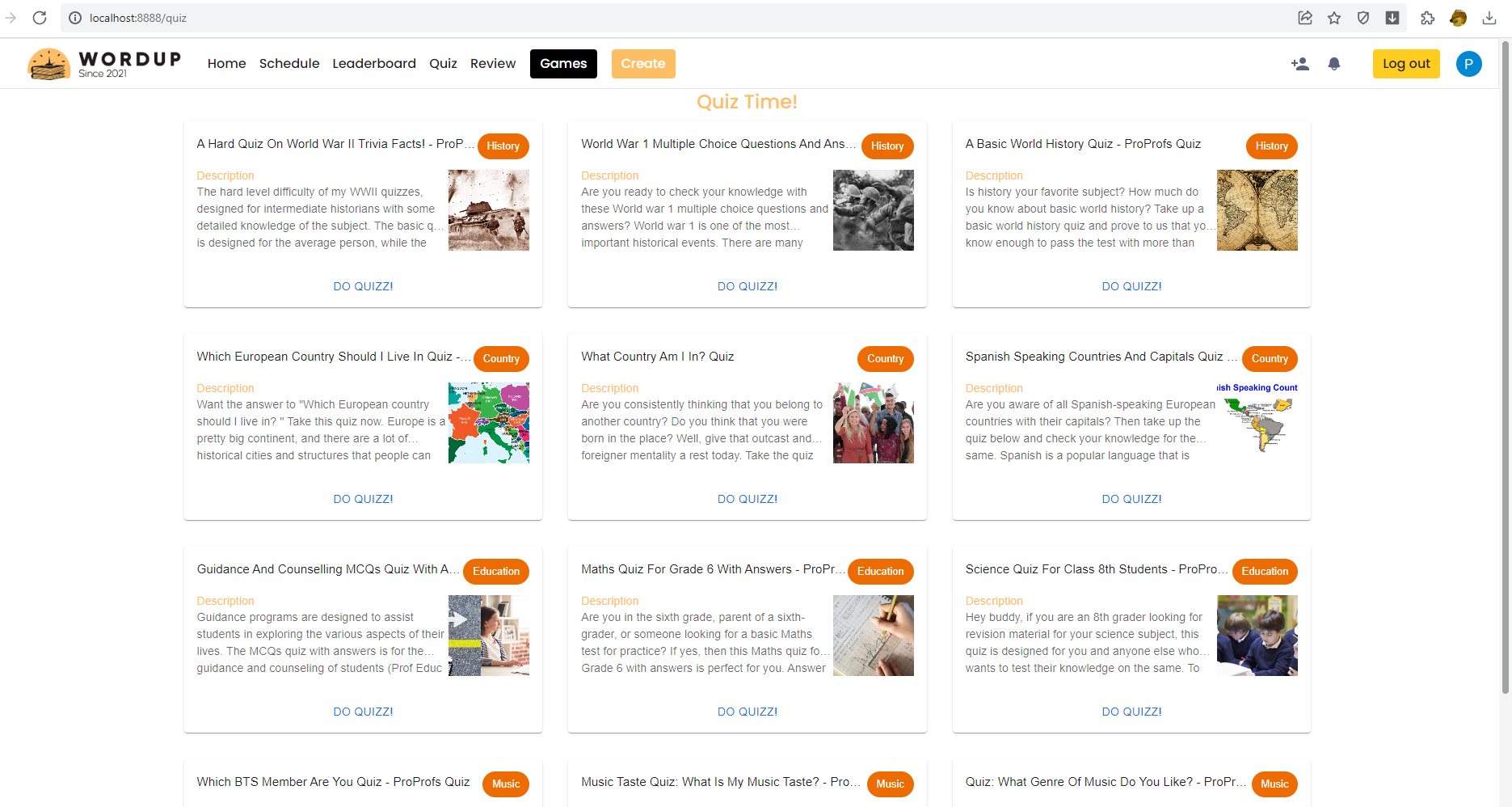Reload the page in the browser
This screenshot has height=807, width=1512.
coord(40,18)
